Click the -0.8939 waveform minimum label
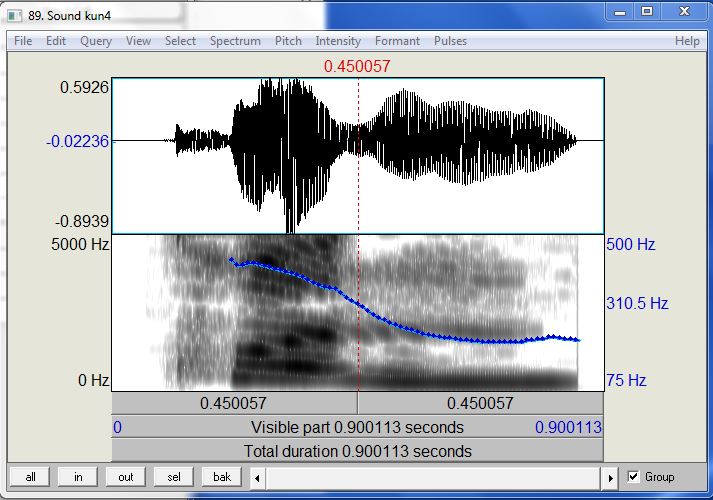This screenshot has width=713, height=500. coord(82,221)
